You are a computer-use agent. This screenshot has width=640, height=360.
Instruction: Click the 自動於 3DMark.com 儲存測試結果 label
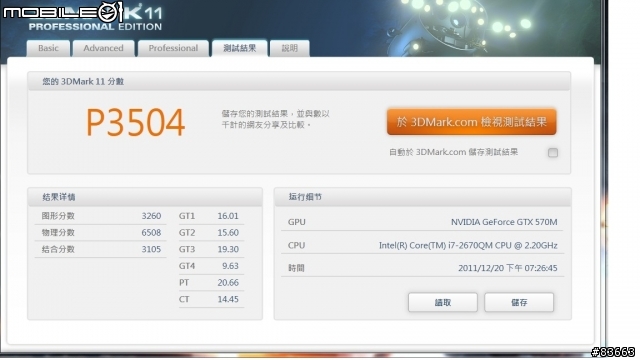(x=453, y=152)
